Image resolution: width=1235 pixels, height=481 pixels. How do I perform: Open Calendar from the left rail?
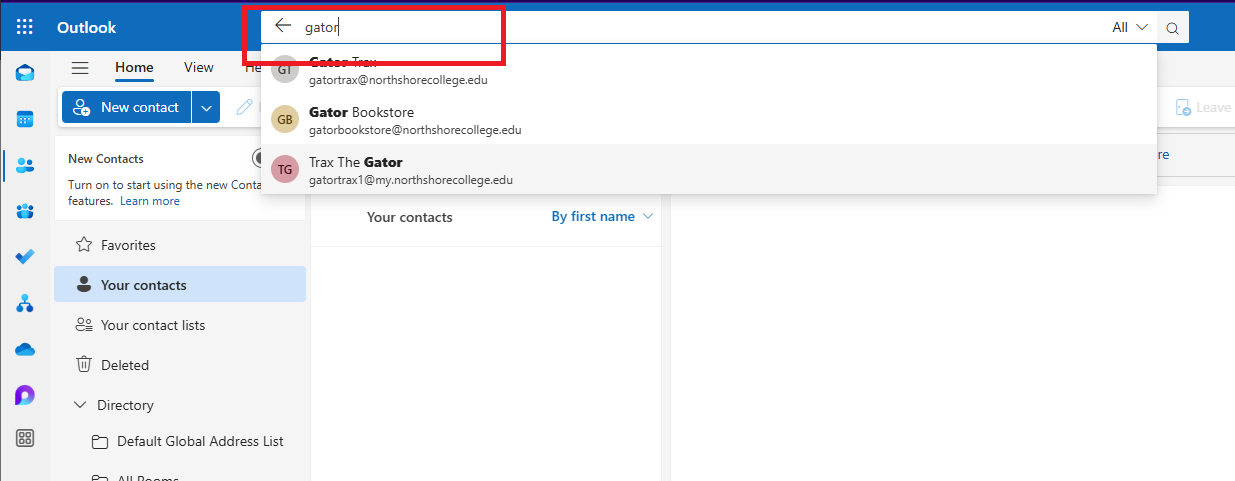(x=25, y=119)
